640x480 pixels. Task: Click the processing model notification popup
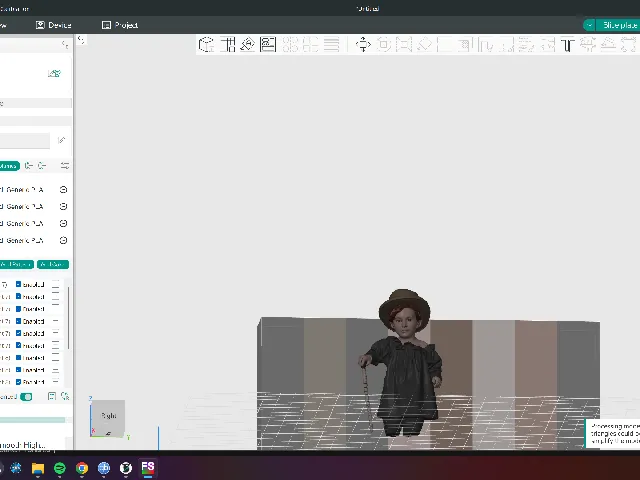[613, 433]
